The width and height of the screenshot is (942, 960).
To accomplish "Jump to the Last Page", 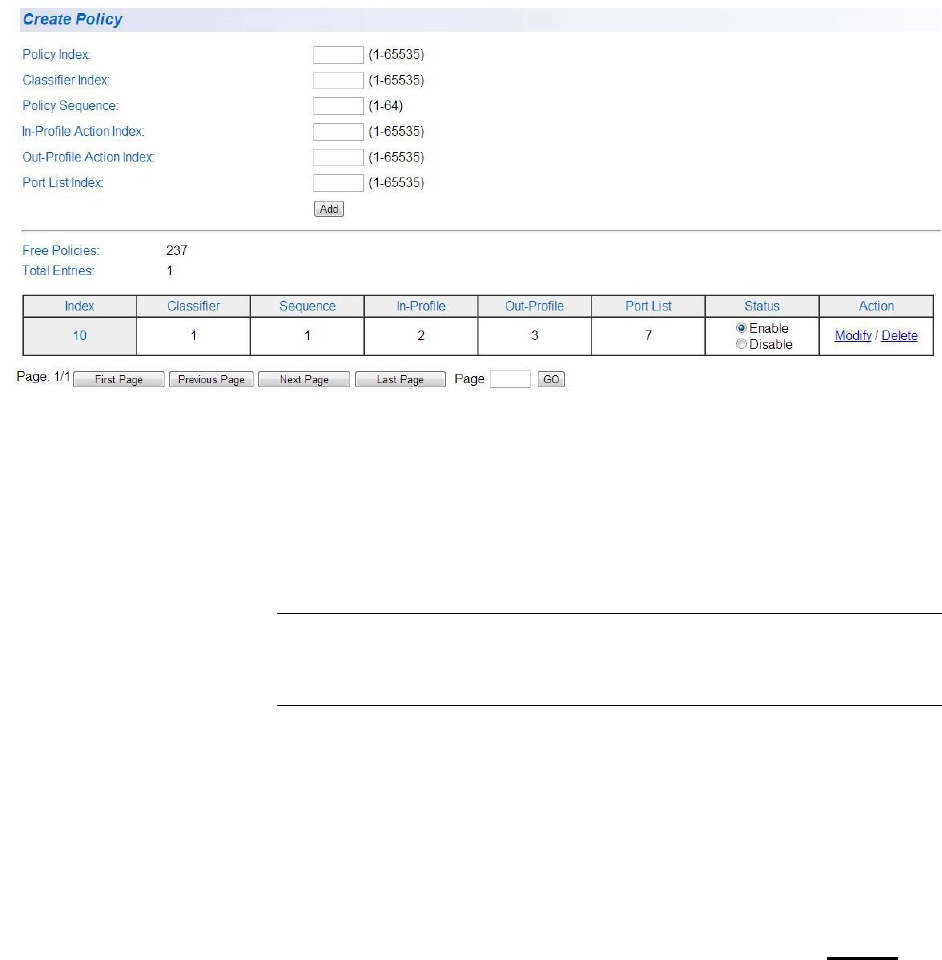I will (400, 380).
